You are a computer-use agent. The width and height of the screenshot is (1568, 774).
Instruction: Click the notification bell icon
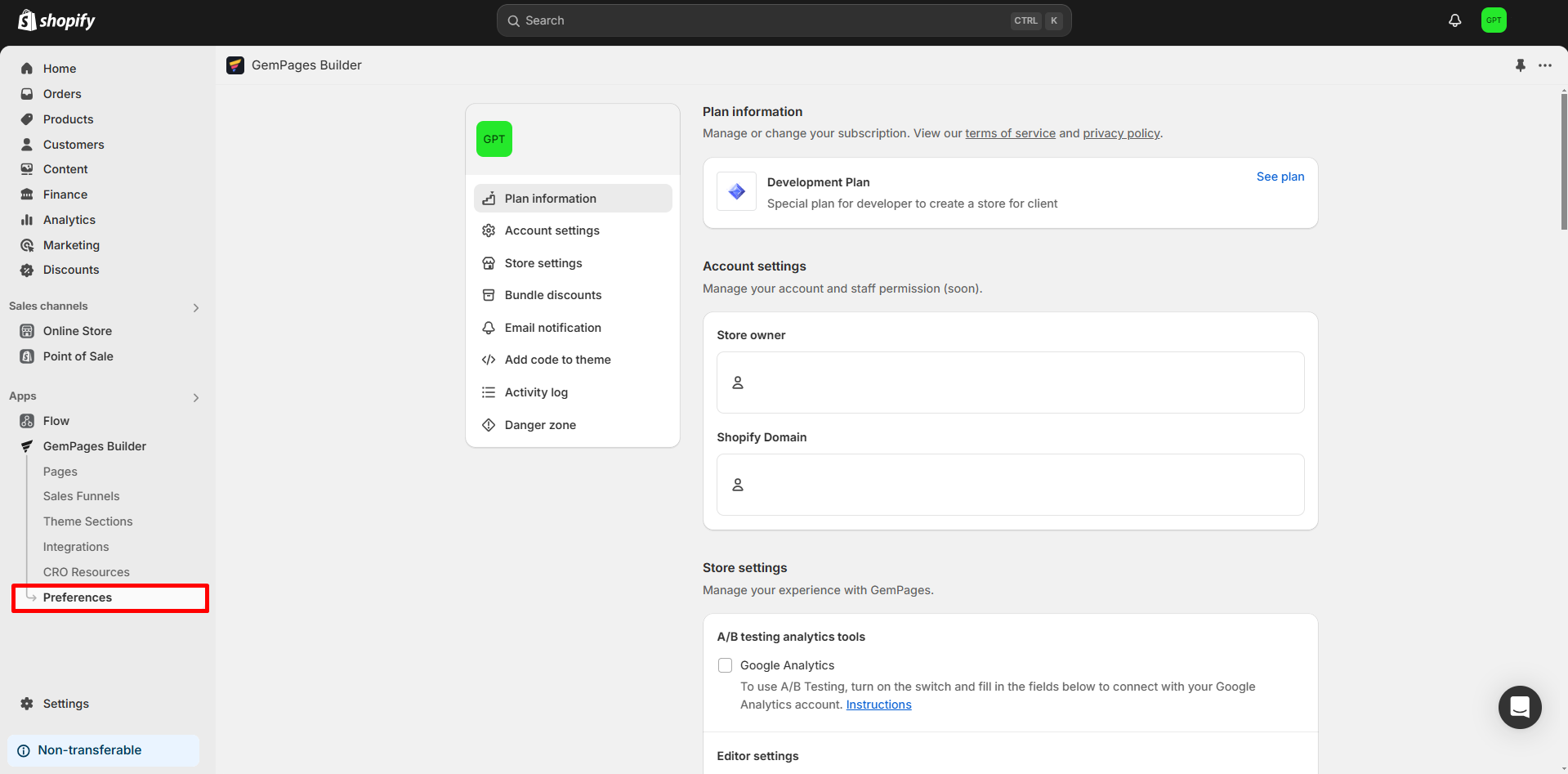(x=1454, y=20)
